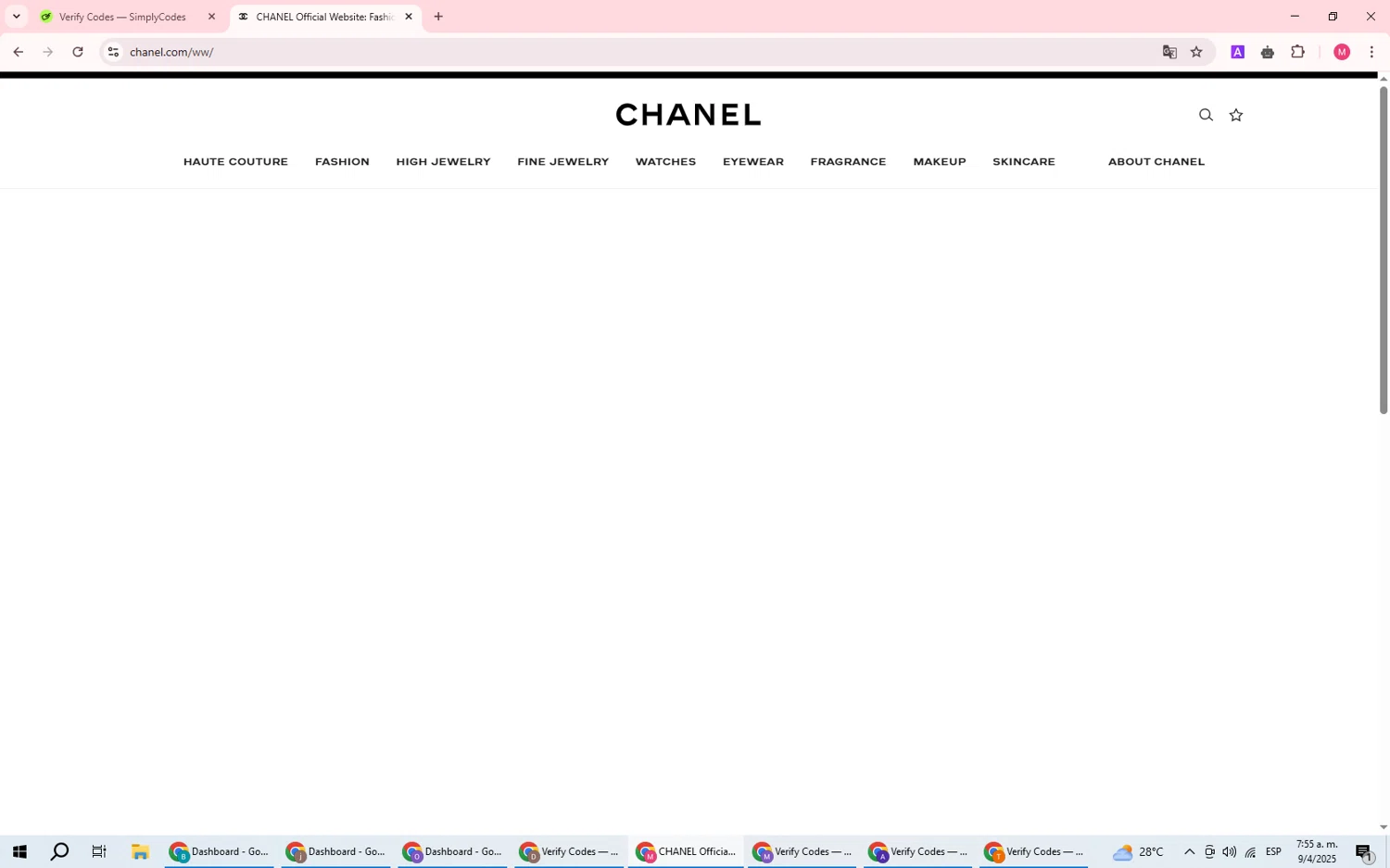
Task: Open the High Jewelry menu
Action: coord(443,162)
